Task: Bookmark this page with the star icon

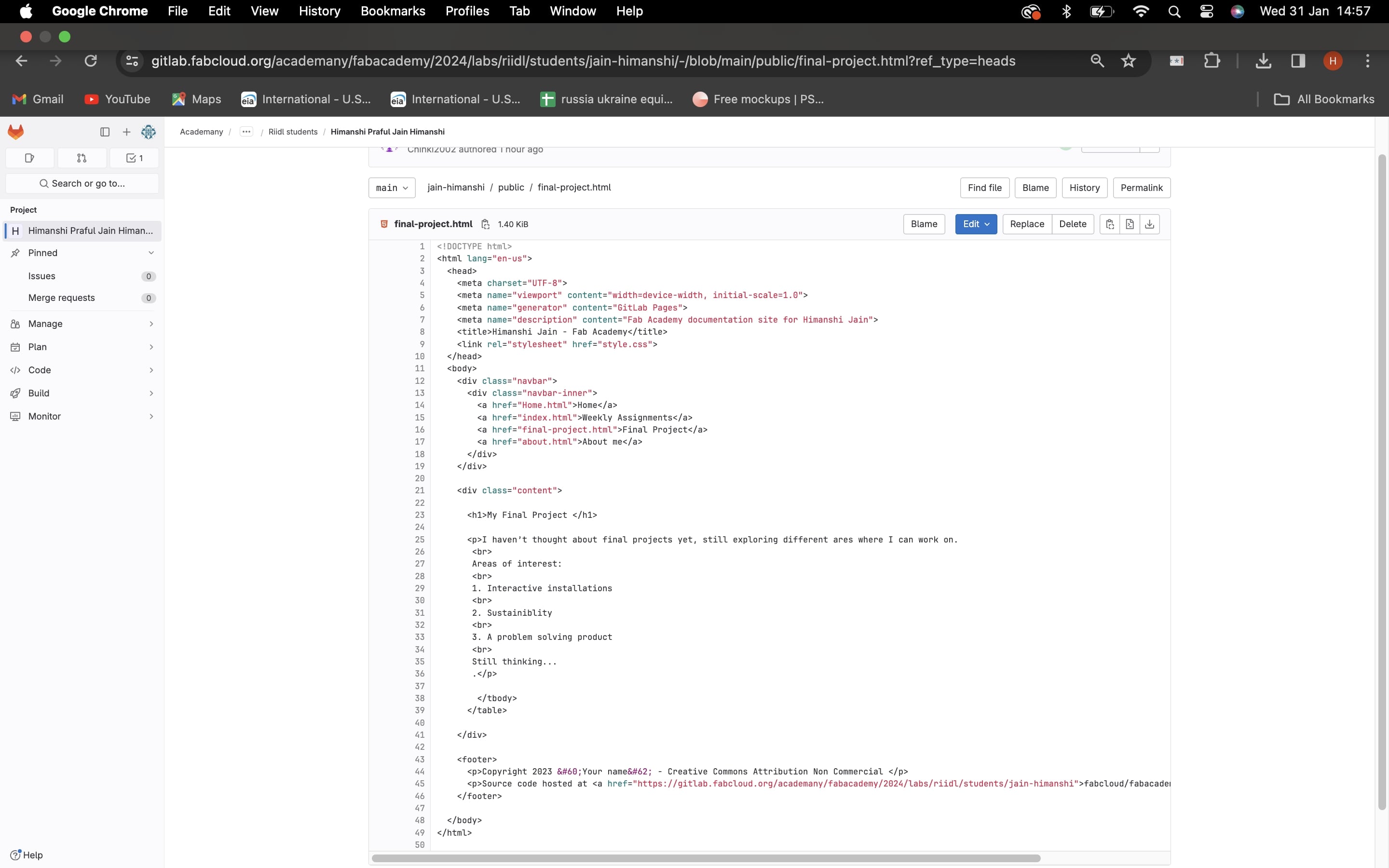Action: 1129,61
